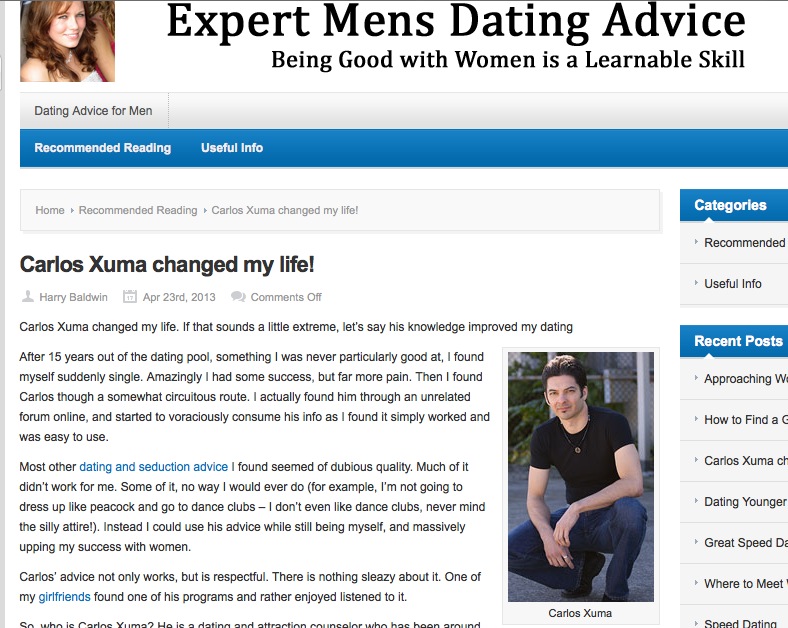Click the author person icon beside Harry Baldwin

coord(28,296)
